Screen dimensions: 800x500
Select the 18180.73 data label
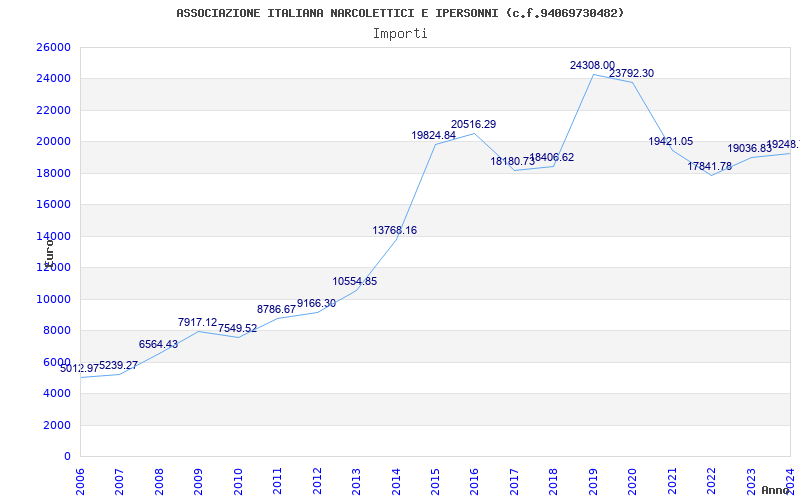coord(513,161)
